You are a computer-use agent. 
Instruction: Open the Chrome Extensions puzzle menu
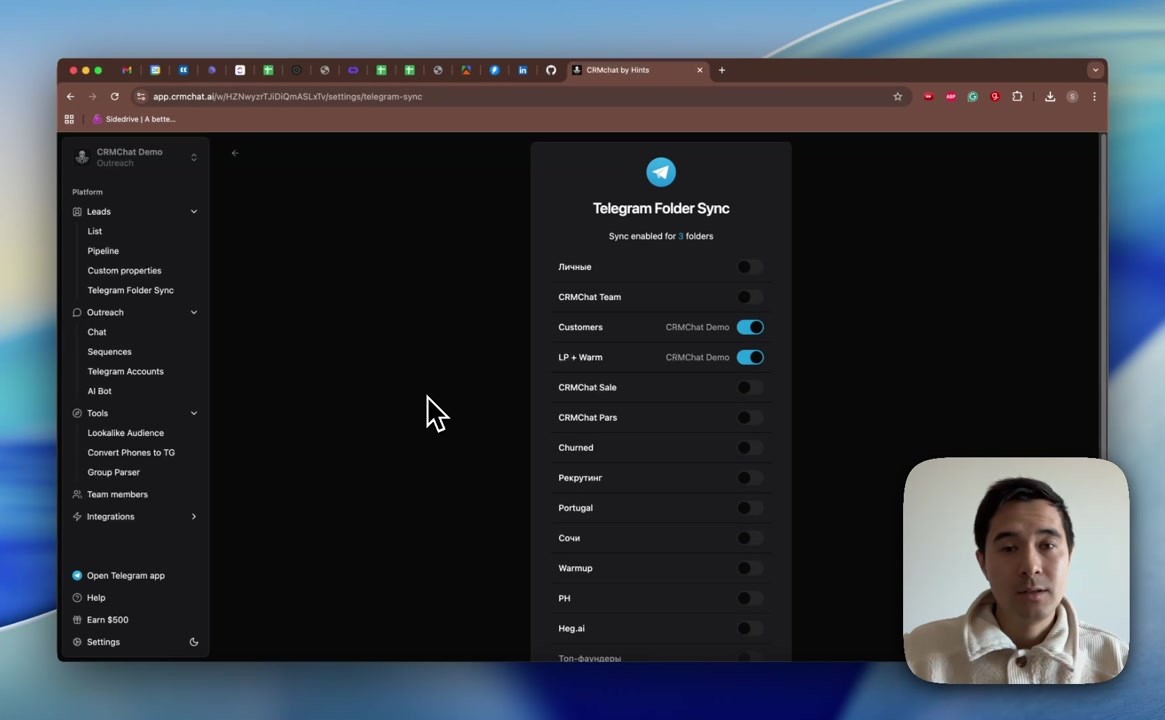(1017, 97)
